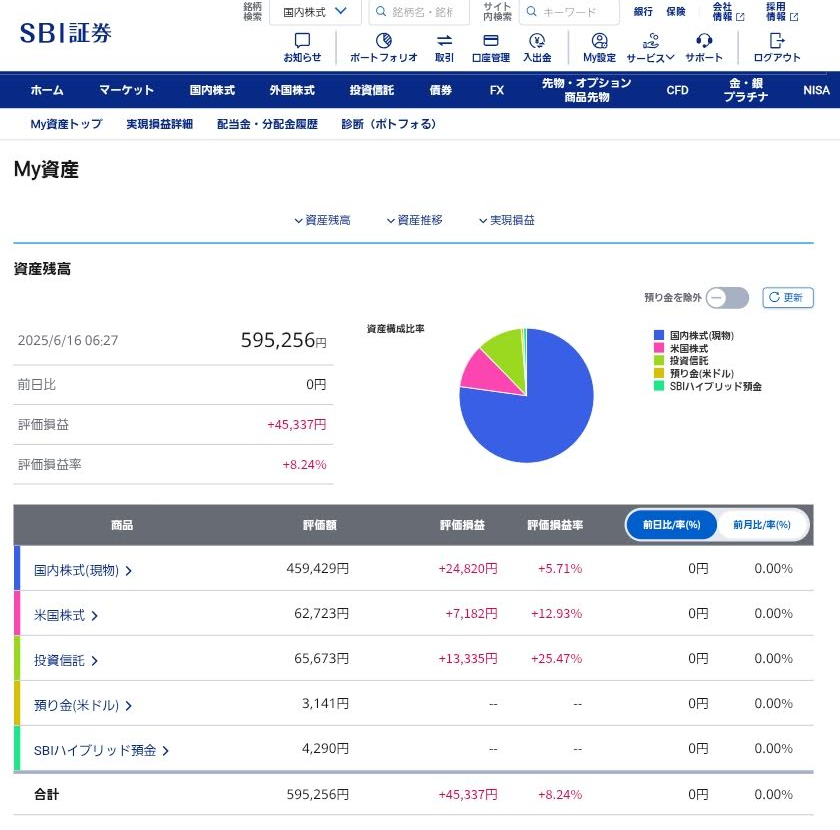Click teal SBIハイブリッド預金 legend swatch

point(659,386)
